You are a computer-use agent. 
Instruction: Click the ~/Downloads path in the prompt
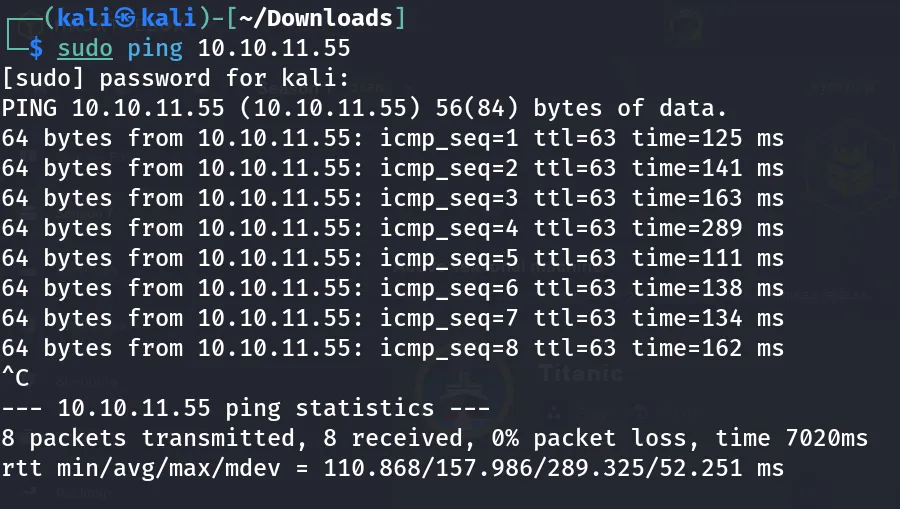point(316,18)
